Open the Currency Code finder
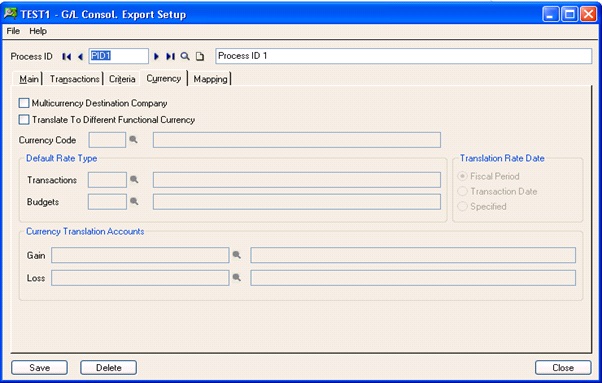602x383 pixels. click(x=133, y=140)
